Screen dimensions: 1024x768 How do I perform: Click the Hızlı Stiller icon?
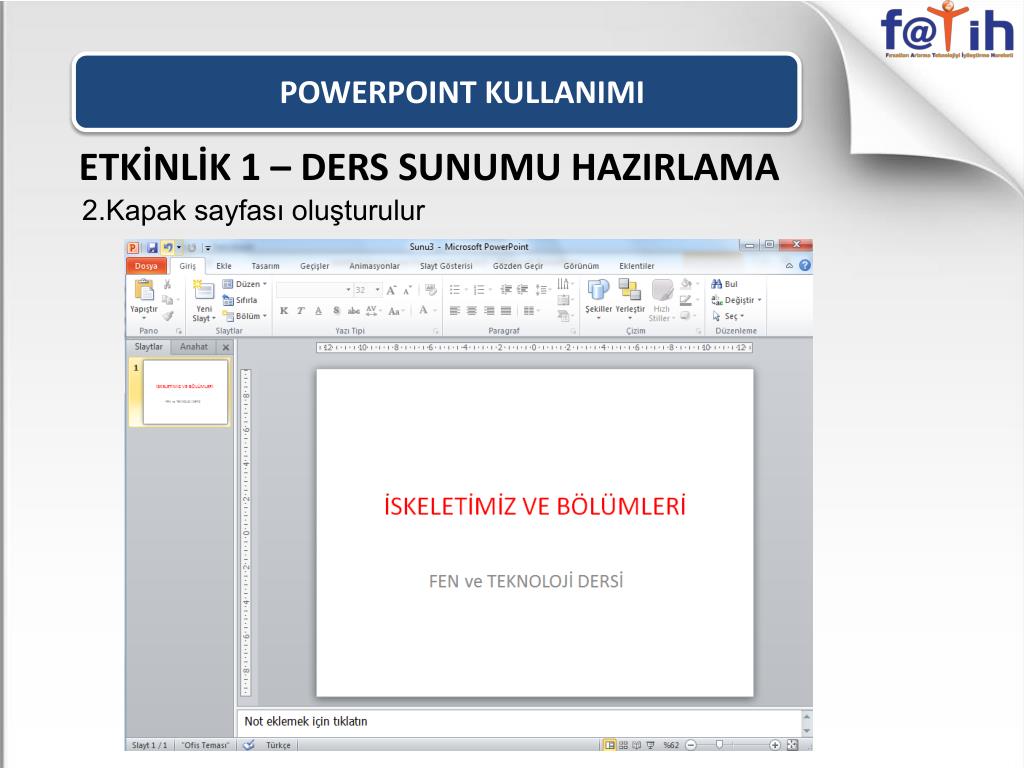pyautogui.click(x=662, y=291)
